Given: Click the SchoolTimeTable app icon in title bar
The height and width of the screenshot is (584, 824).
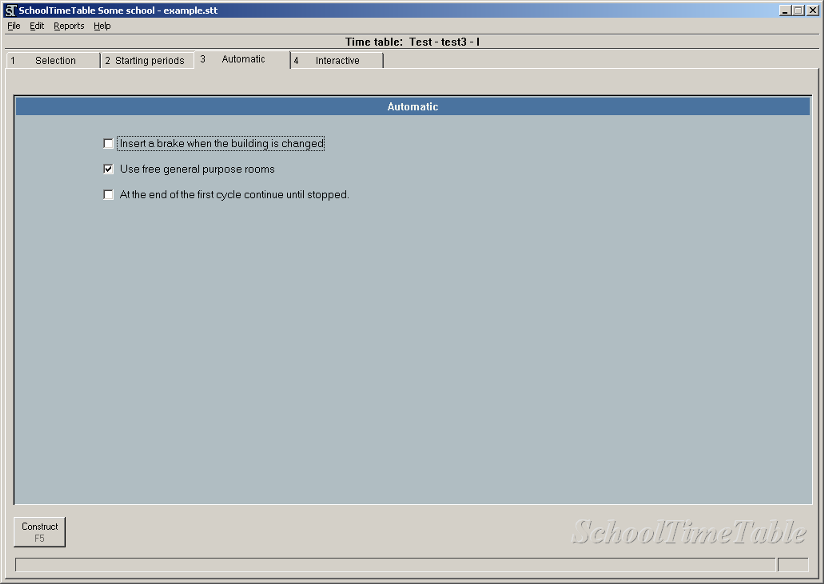Looking at the screenshot, I should [x=11, y=11].
